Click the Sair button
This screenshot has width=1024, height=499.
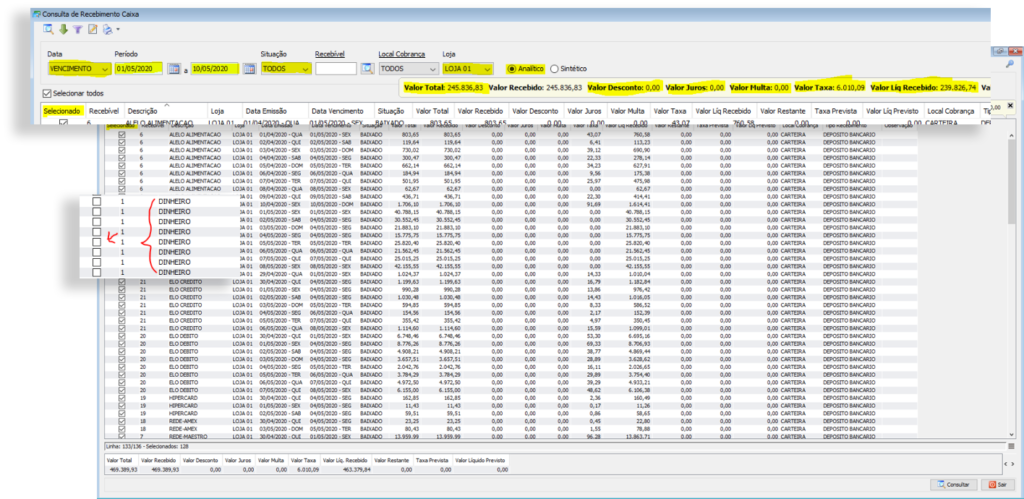(997, 485)
